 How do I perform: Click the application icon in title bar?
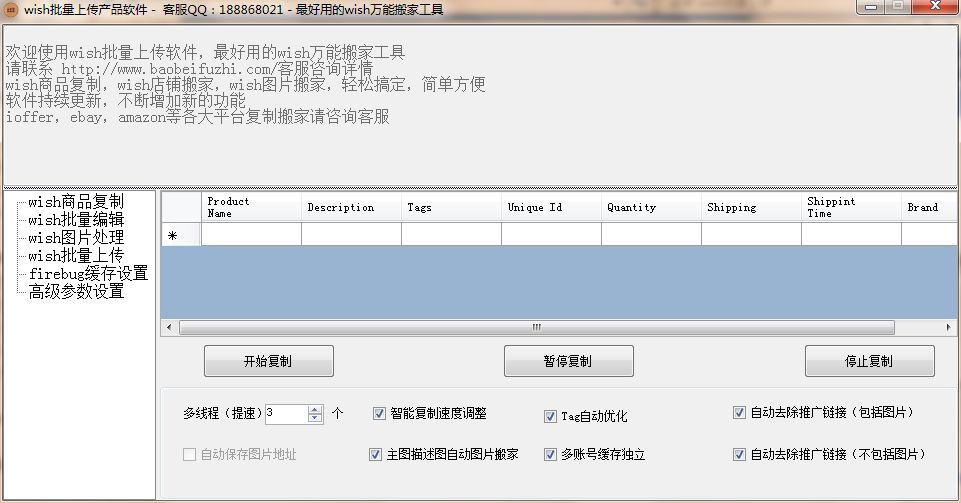click(11, 10)
